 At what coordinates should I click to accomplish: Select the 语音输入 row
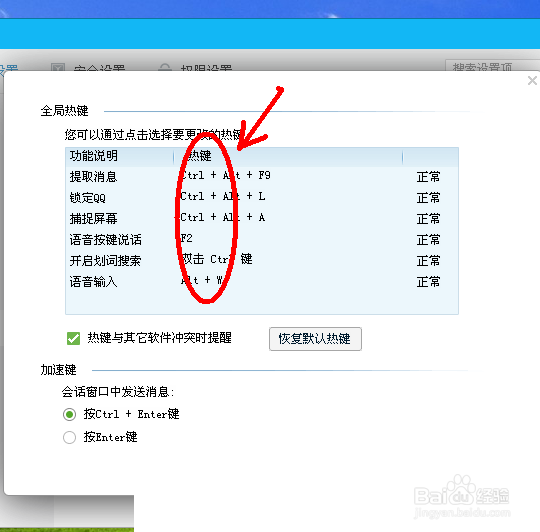coord(262,282)
